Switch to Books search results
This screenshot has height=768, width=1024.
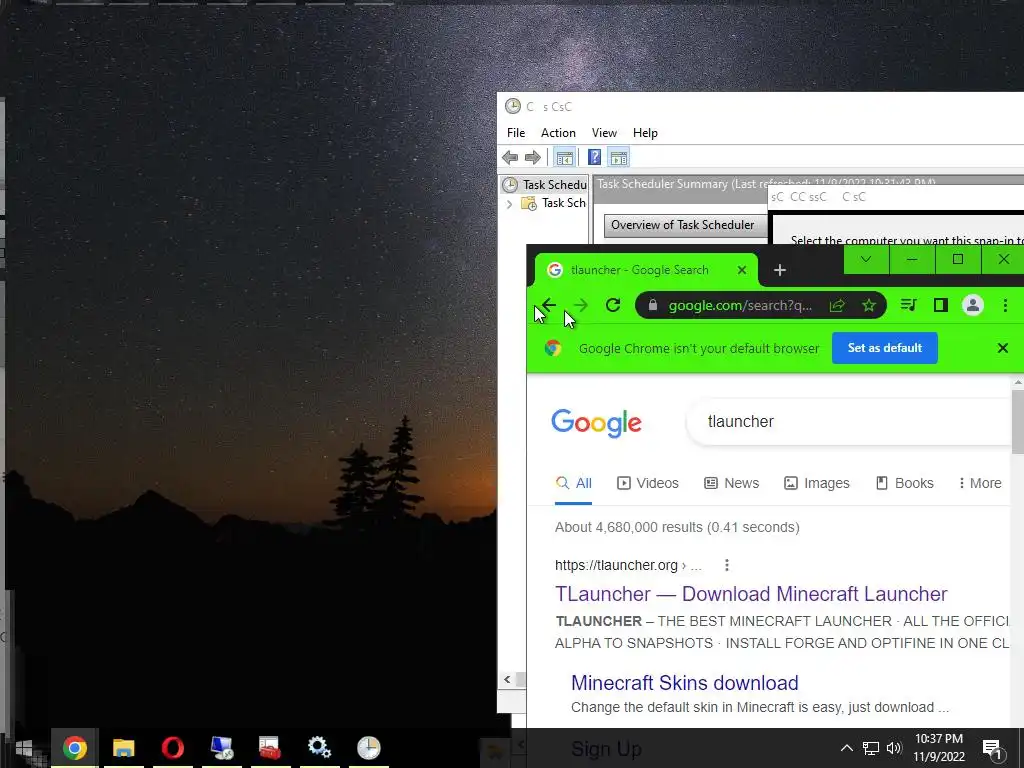click(x=904, y=483)
